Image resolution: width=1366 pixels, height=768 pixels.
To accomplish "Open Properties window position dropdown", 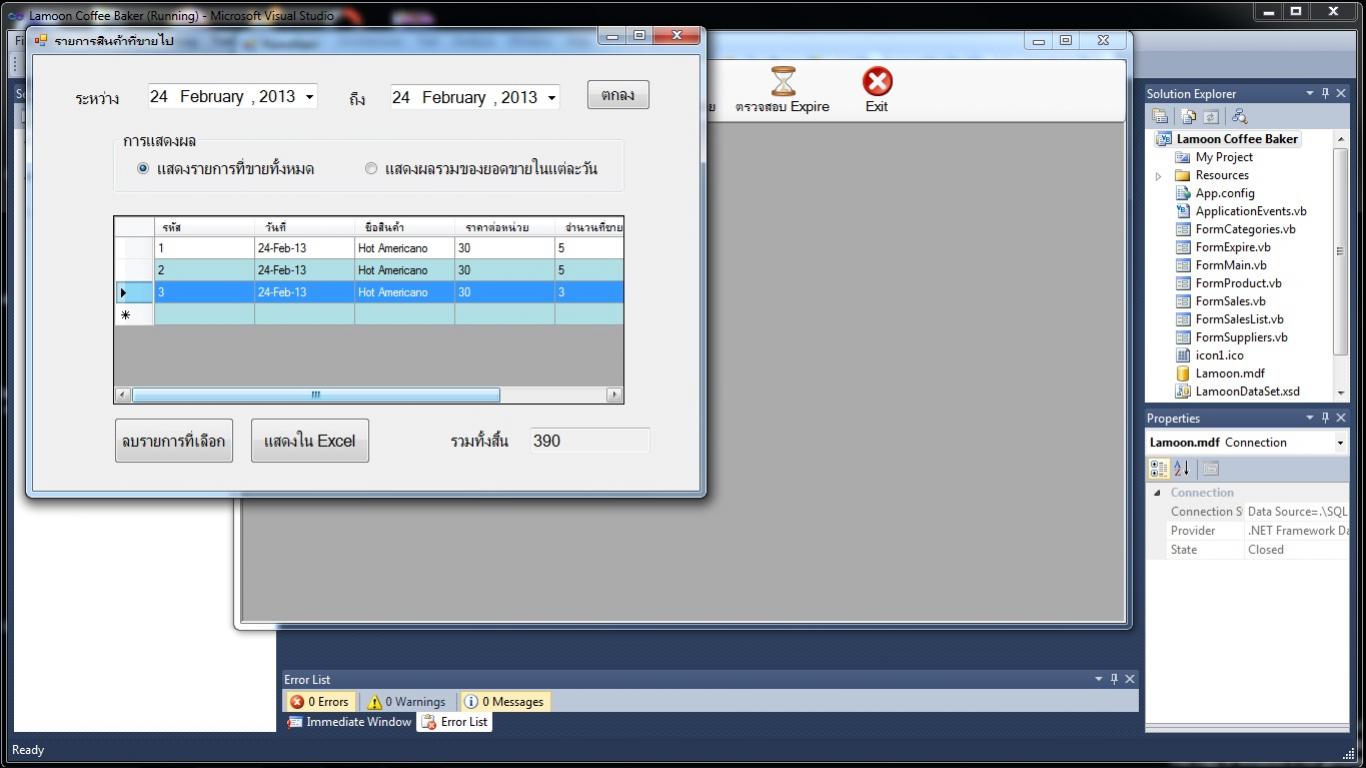I will coord(1310,418).
